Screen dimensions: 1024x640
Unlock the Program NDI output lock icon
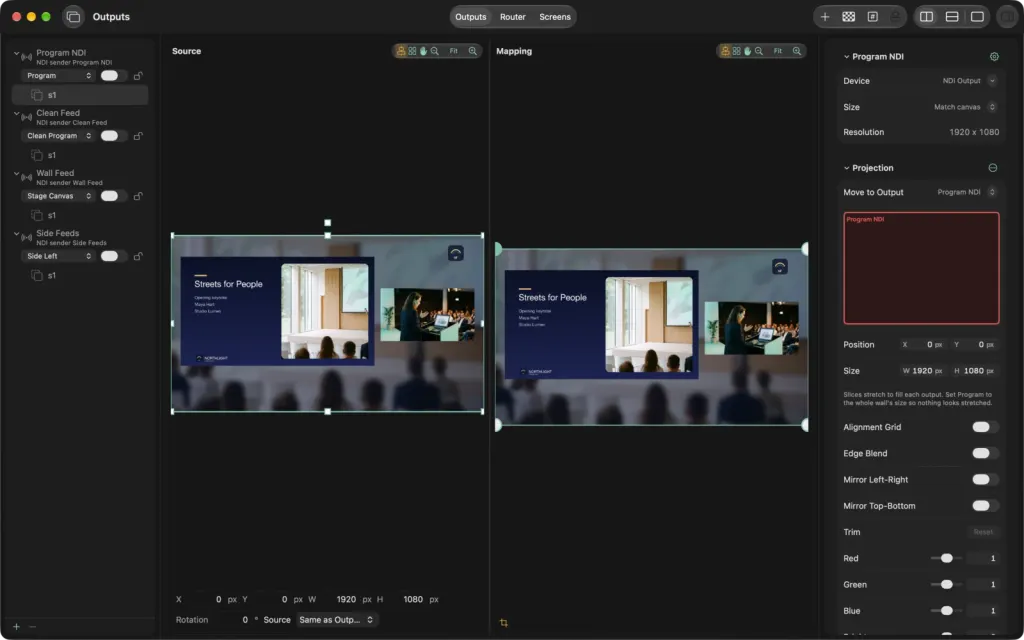[x=138, y=76]
